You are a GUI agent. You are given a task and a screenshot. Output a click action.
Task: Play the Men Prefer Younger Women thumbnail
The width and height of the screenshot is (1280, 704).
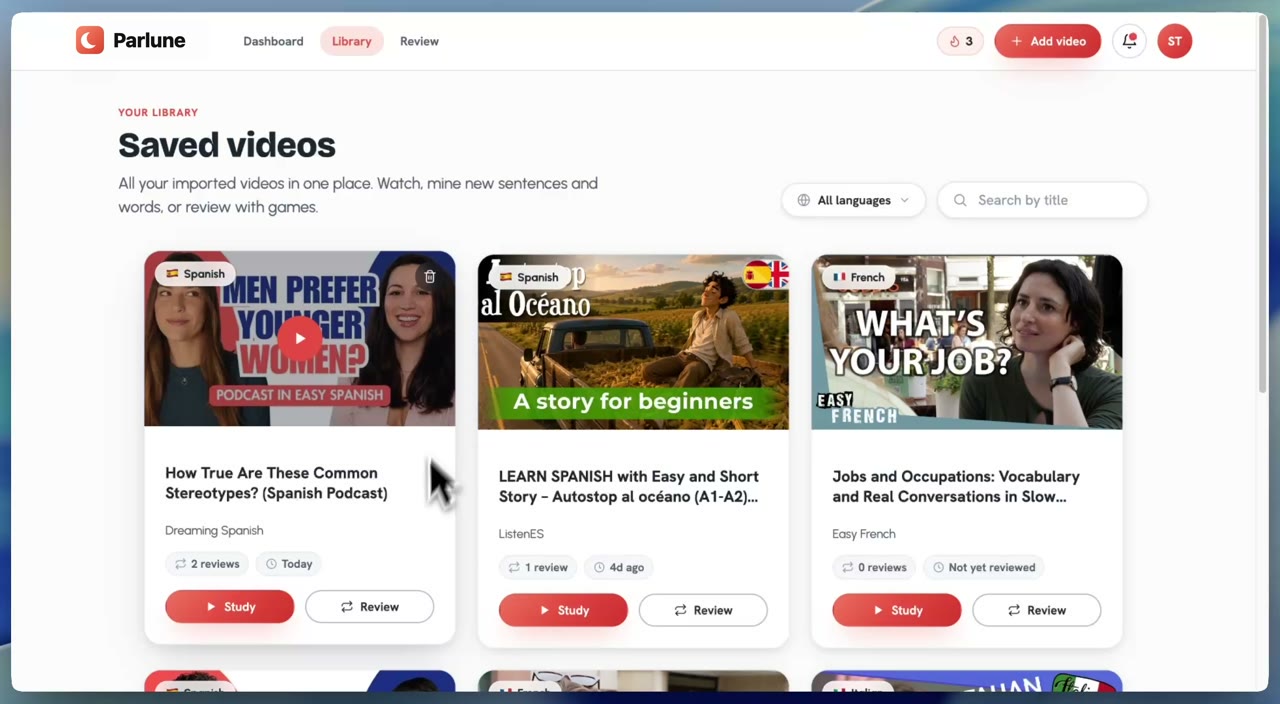point(299,338)
